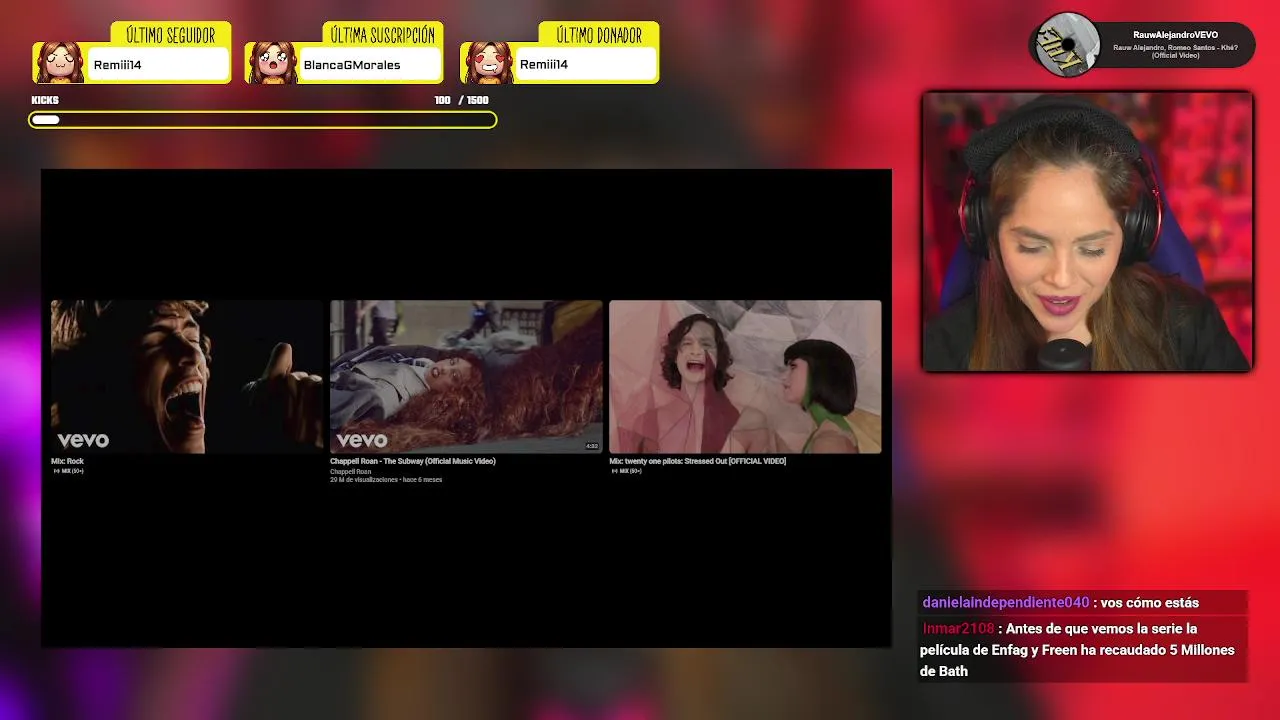This screenshot has height=720, width=1280.
Task: Click 'Mix: twenty one pilots: Stressed Out' title
Action: (x=697, y=461)
